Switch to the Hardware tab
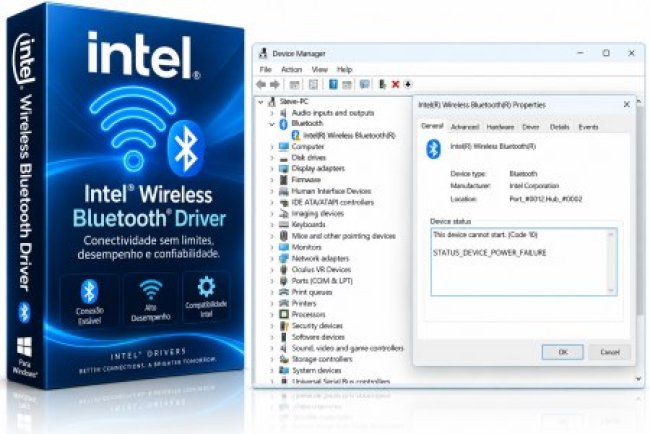 [500, 127]
